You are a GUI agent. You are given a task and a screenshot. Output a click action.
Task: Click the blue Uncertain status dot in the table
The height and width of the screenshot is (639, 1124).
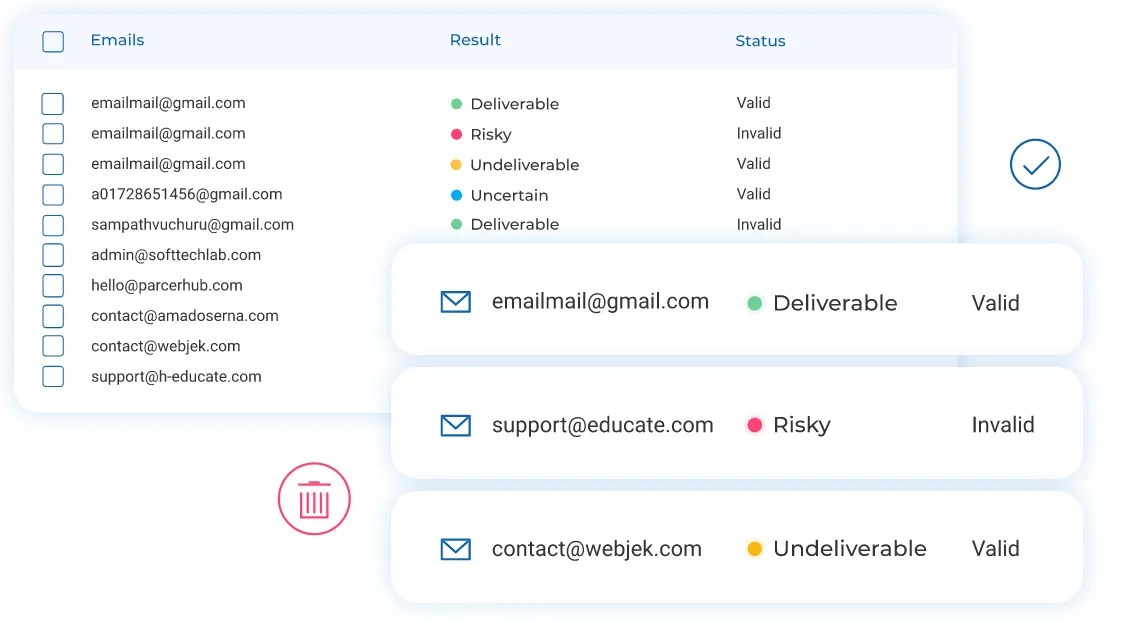(x=458, y=196)
